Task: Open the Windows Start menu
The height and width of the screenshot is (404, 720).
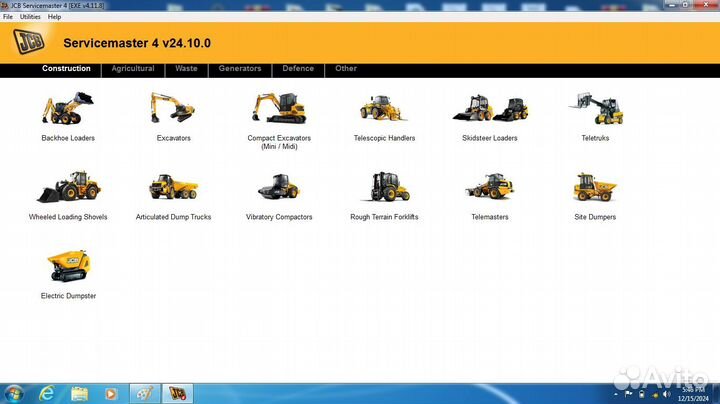Action: 13,394
